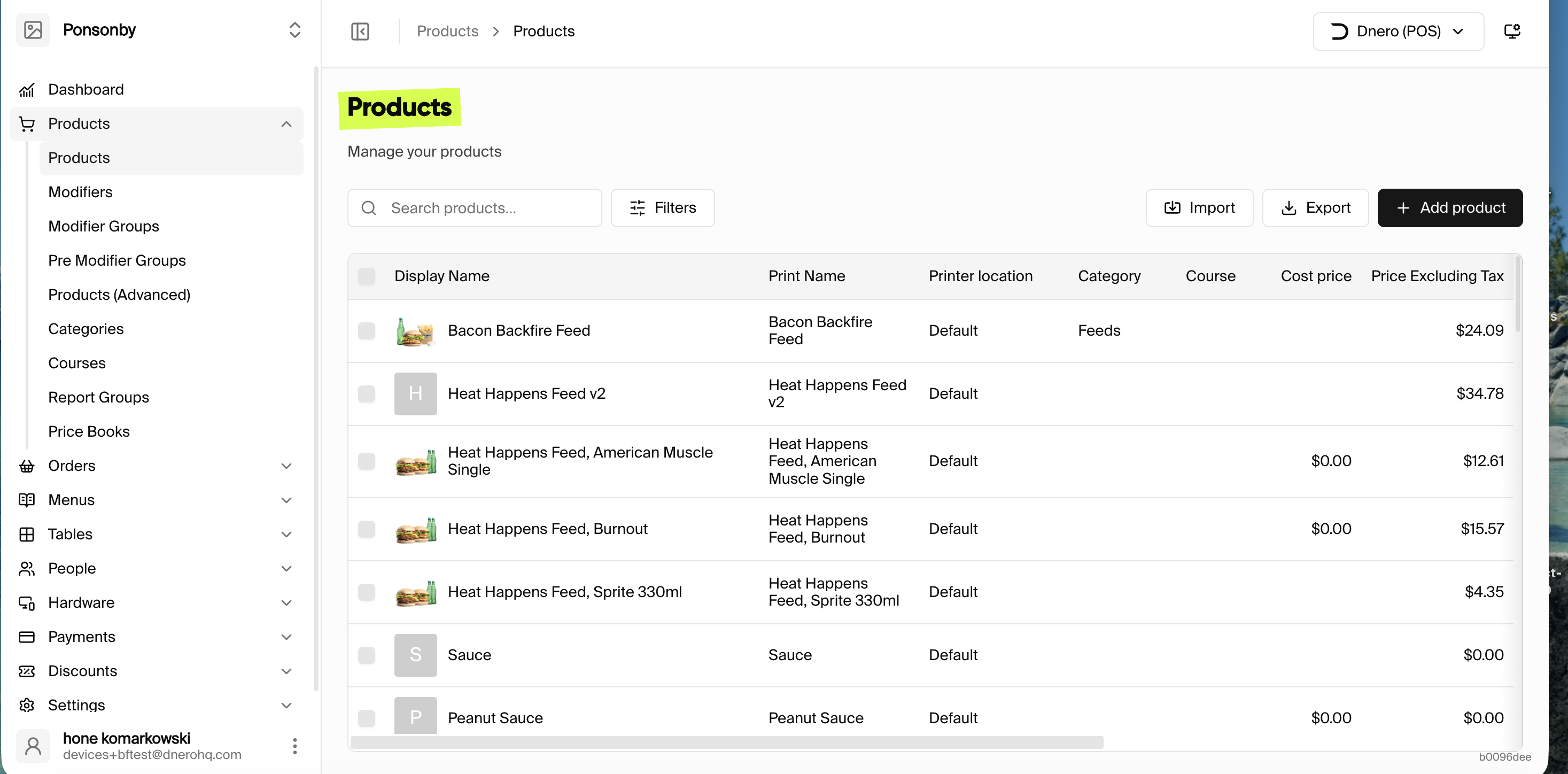Collapse the Products section chevron
Screen dimensions: 1568x774
[286, 124]
